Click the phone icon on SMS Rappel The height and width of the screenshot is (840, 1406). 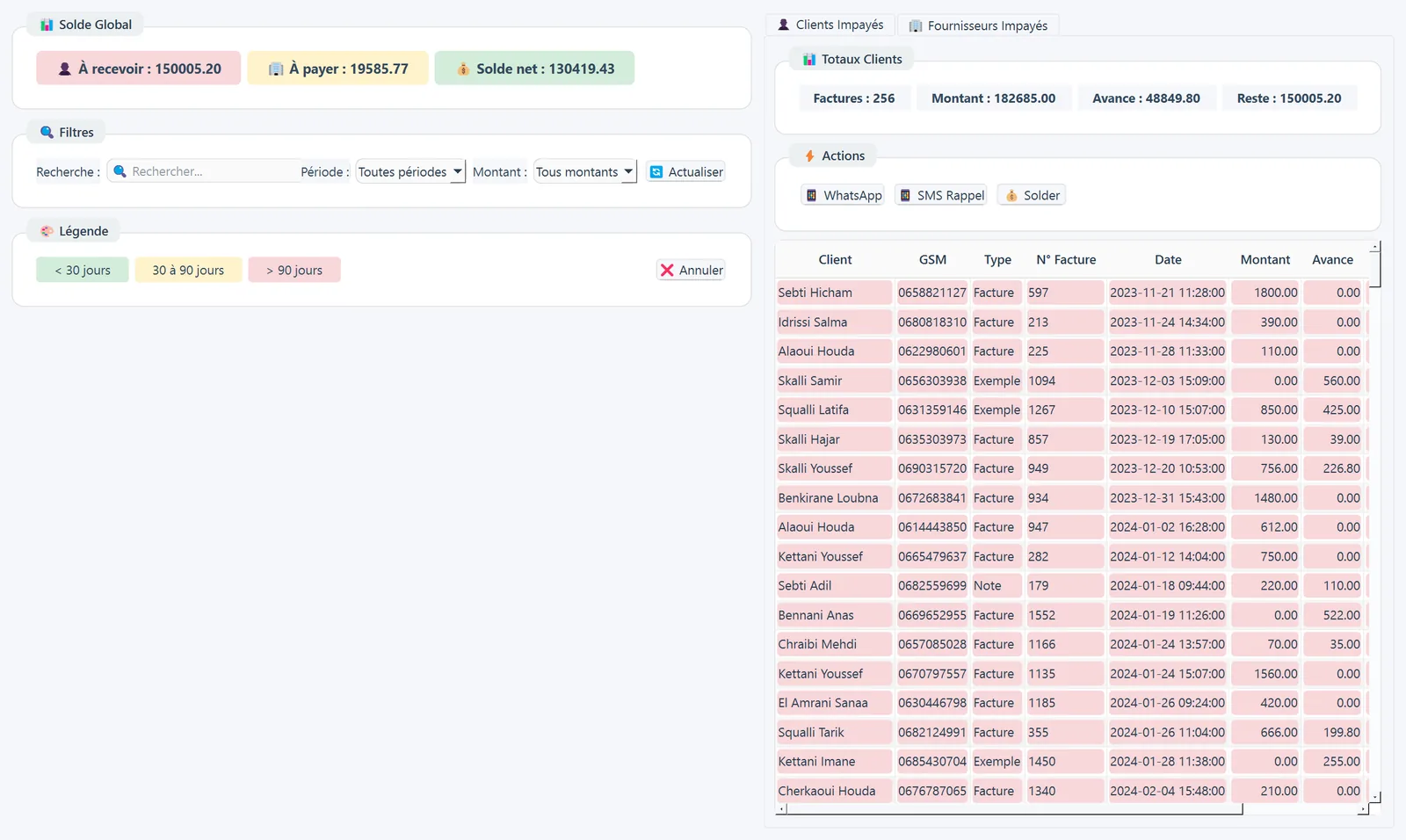(x=905, y=195)
